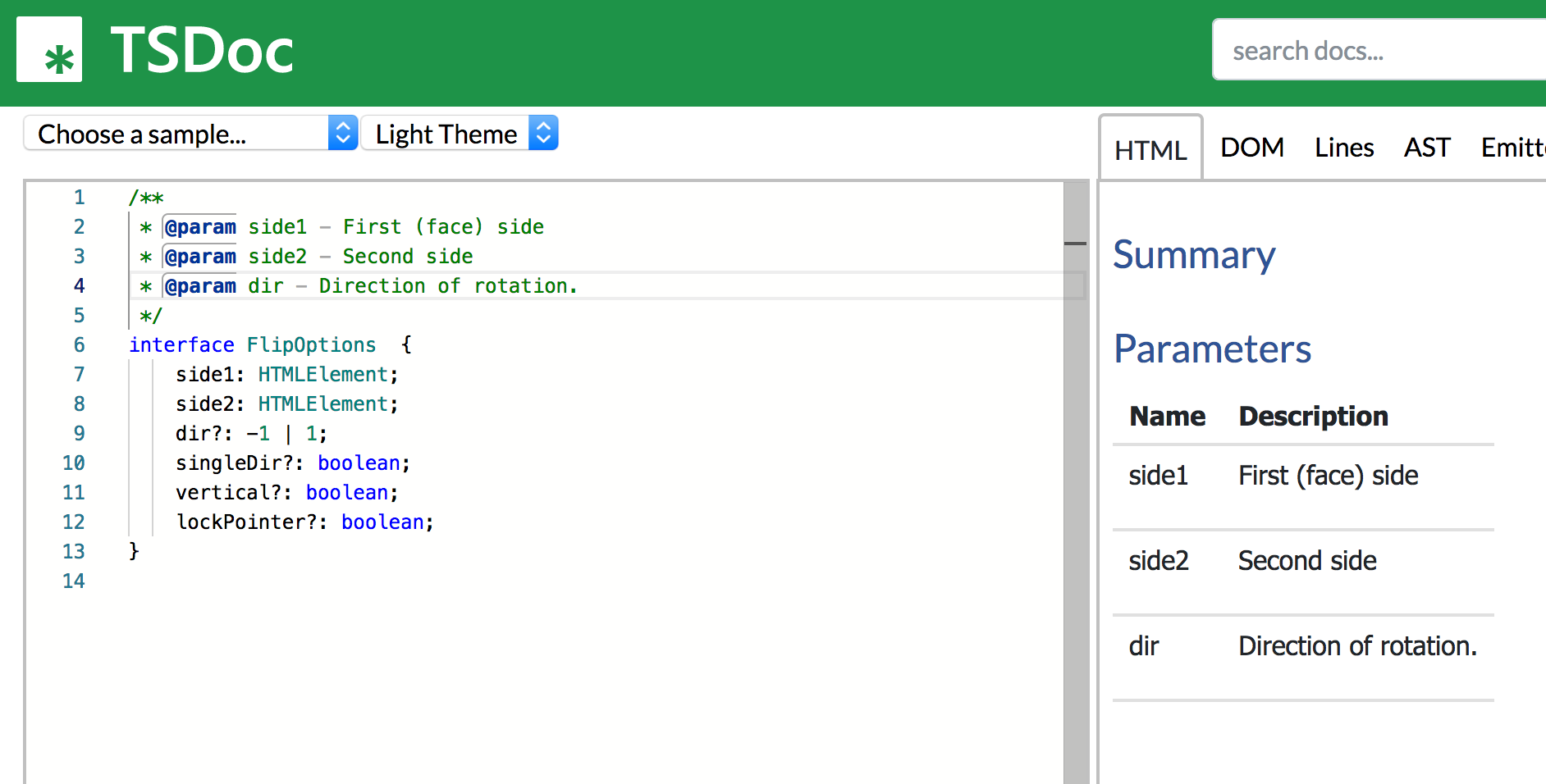Viewport: 1546px width, 784px height.
Task: Click 'Direction of rotation.' table description
Action: (x=1357, y=646)
